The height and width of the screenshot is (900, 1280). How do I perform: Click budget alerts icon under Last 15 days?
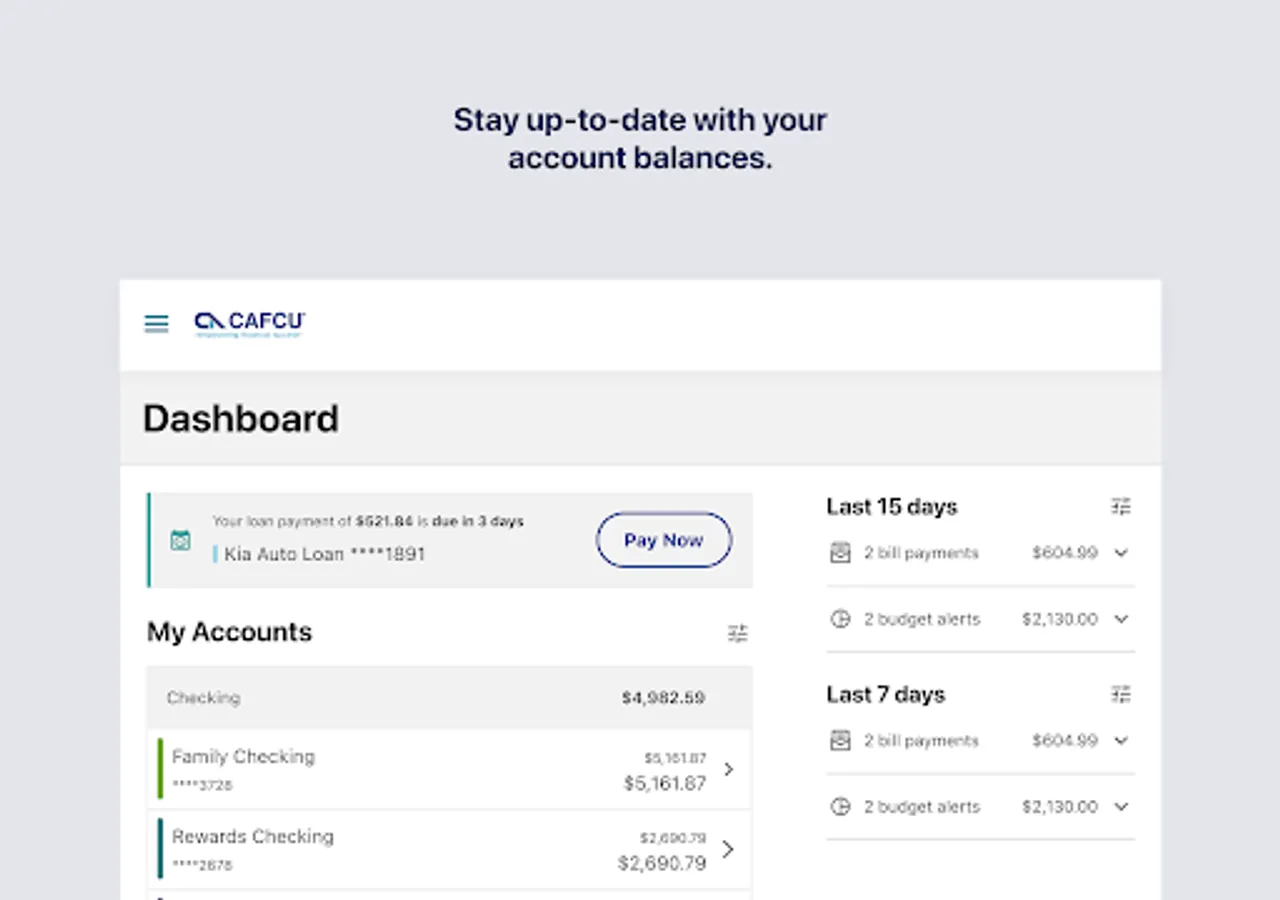point(841,619)
